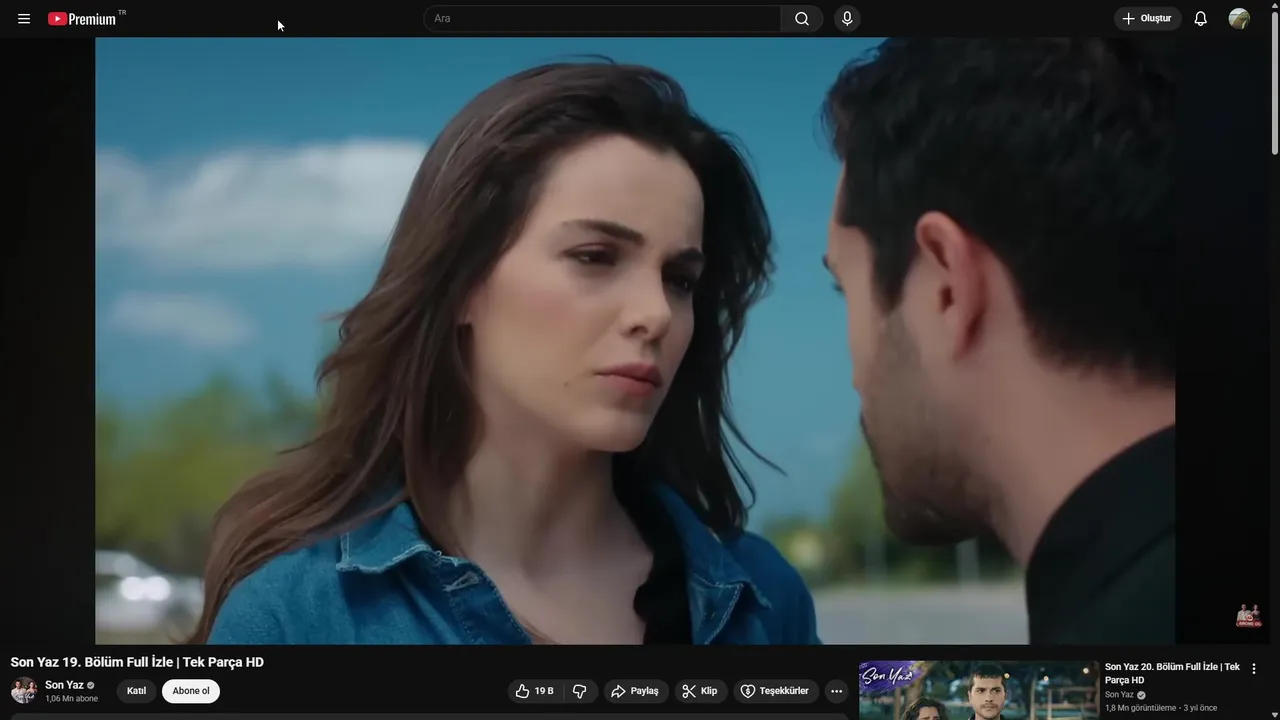Dislike the video with the thumbs-down icon
This screenshot has width=1280, height=720.
[x=580, y=691]
